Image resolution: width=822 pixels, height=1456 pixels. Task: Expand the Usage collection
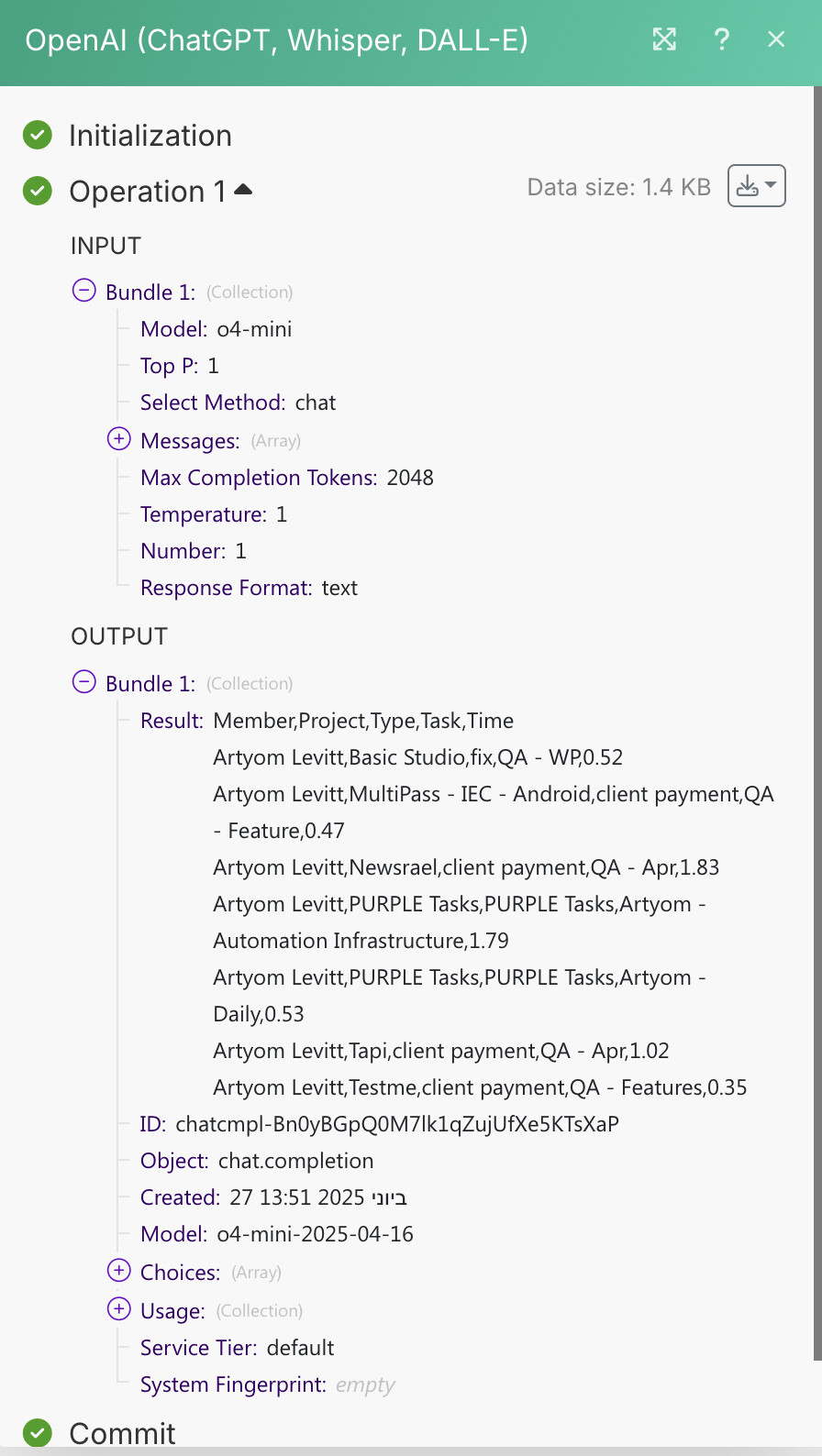click(x=119, y=1309)
